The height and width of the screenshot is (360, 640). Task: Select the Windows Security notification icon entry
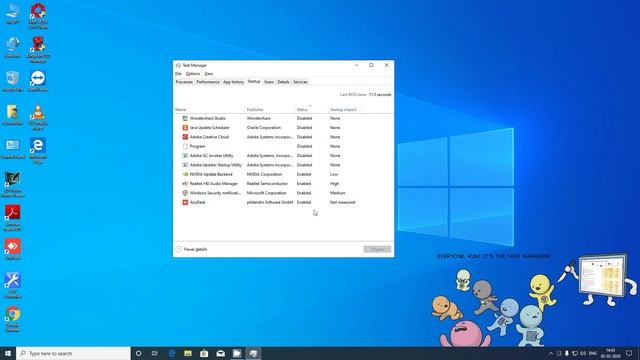(185, 193)
